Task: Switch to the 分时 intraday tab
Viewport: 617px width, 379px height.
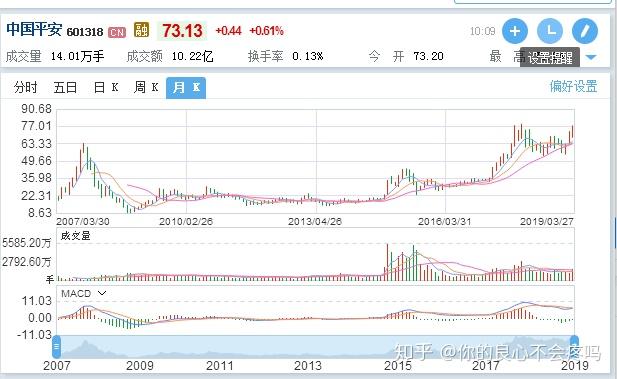Action: (x=26, y=87)
